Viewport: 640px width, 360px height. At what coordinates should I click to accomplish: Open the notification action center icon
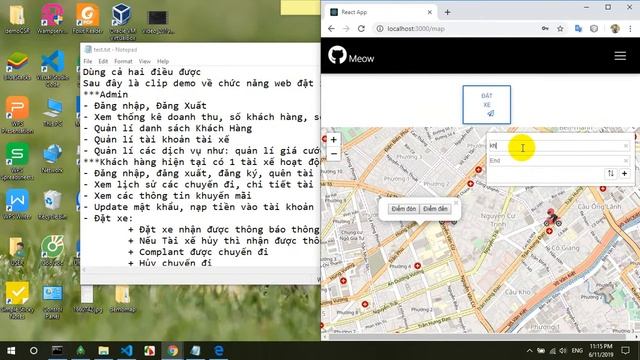coord(625,351)
